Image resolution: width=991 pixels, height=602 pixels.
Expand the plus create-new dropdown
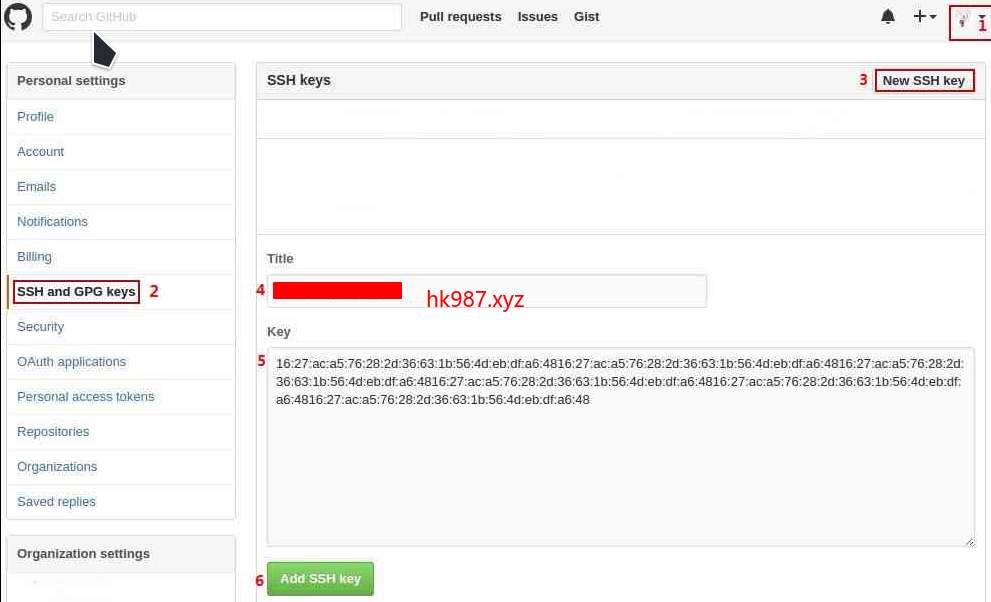(x=924, y=16)
